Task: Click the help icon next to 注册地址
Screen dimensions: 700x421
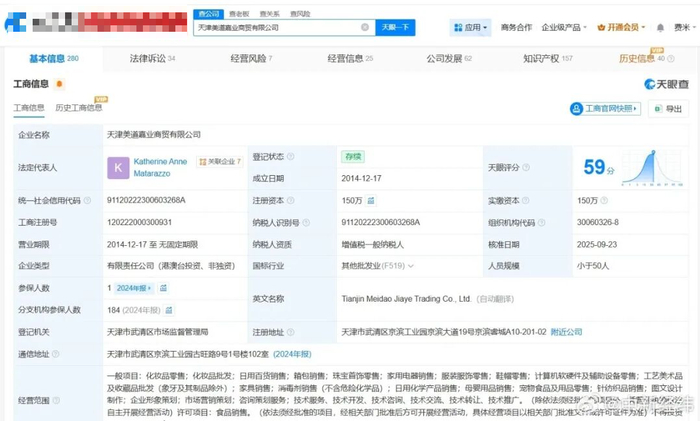Action: point(291,332)
